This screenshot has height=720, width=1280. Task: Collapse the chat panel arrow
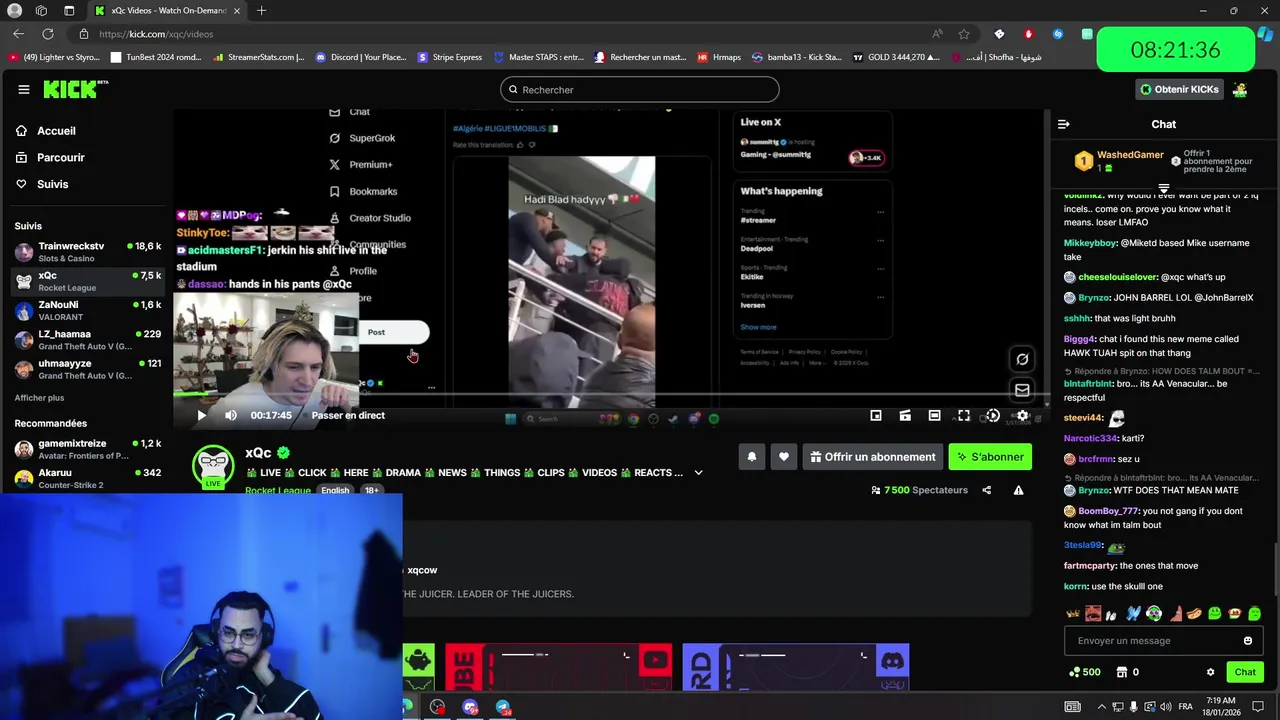[x=1063, y=124]
